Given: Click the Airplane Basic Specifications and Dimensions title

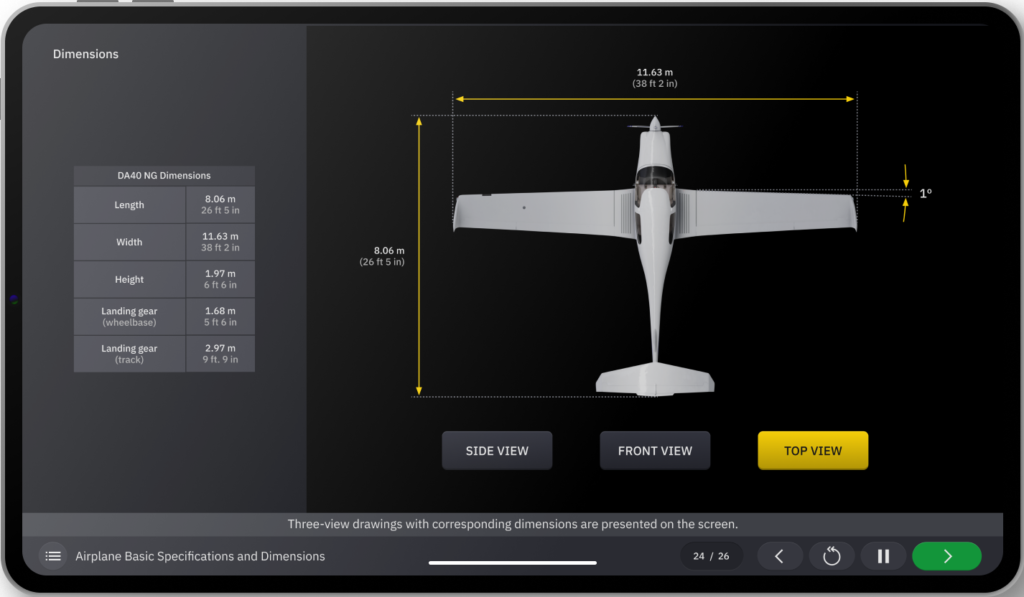Looking at the screenshot, I should 200,556.
